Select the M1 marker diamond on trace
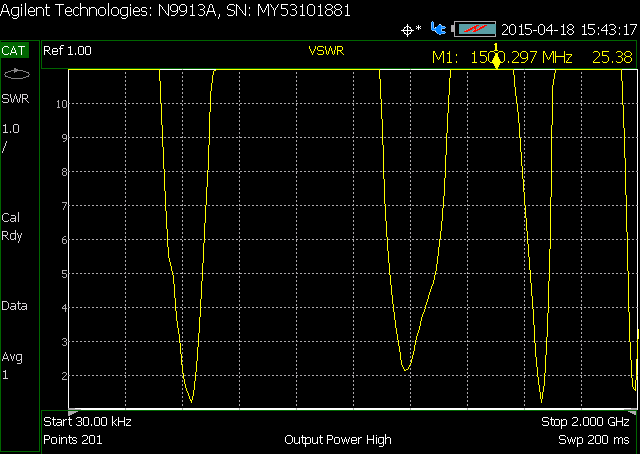This screenshot has height=454, width=640. pyautogui.click(x=495, y=64)
